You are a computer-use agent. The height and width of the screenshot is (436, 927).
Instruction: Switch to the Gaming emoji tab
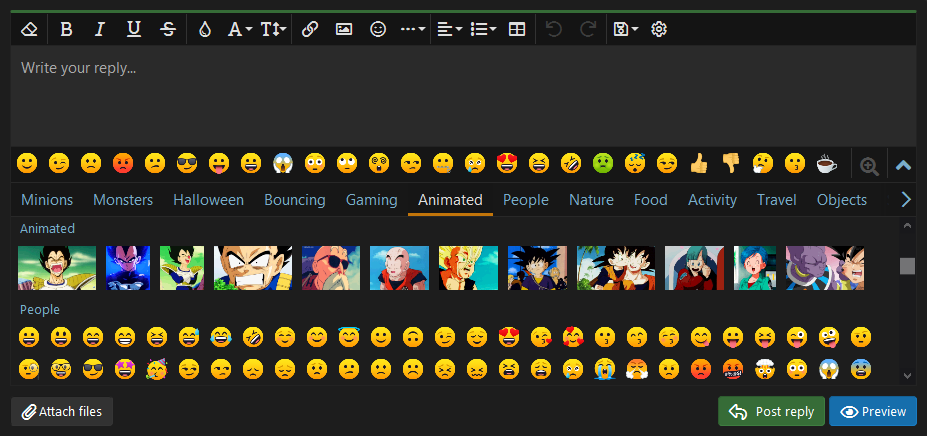pos(371,200)
